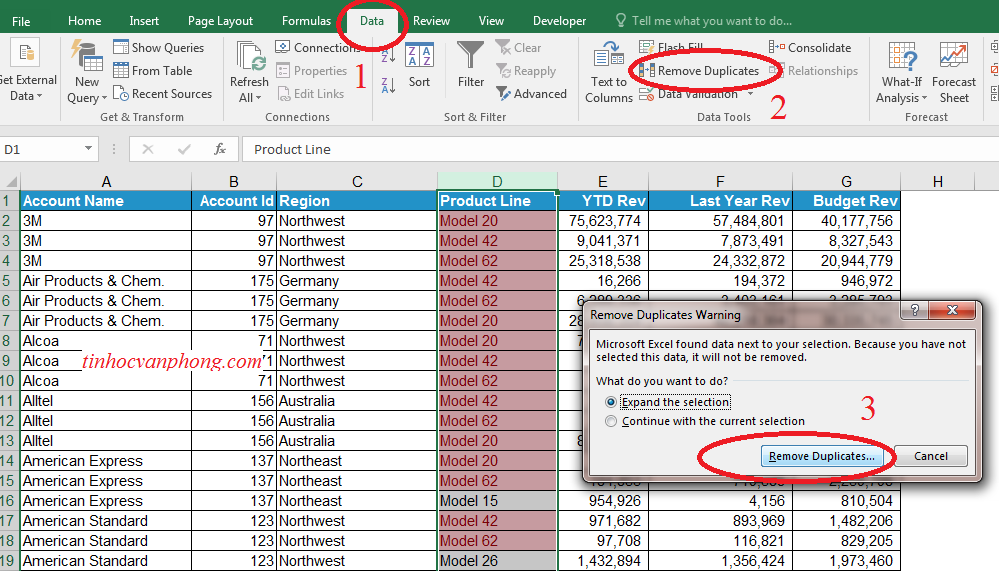The height and width of the screenshot is (571, 999).
Task: Expand the Name Box dropdown
Action: tap(89, 149)
